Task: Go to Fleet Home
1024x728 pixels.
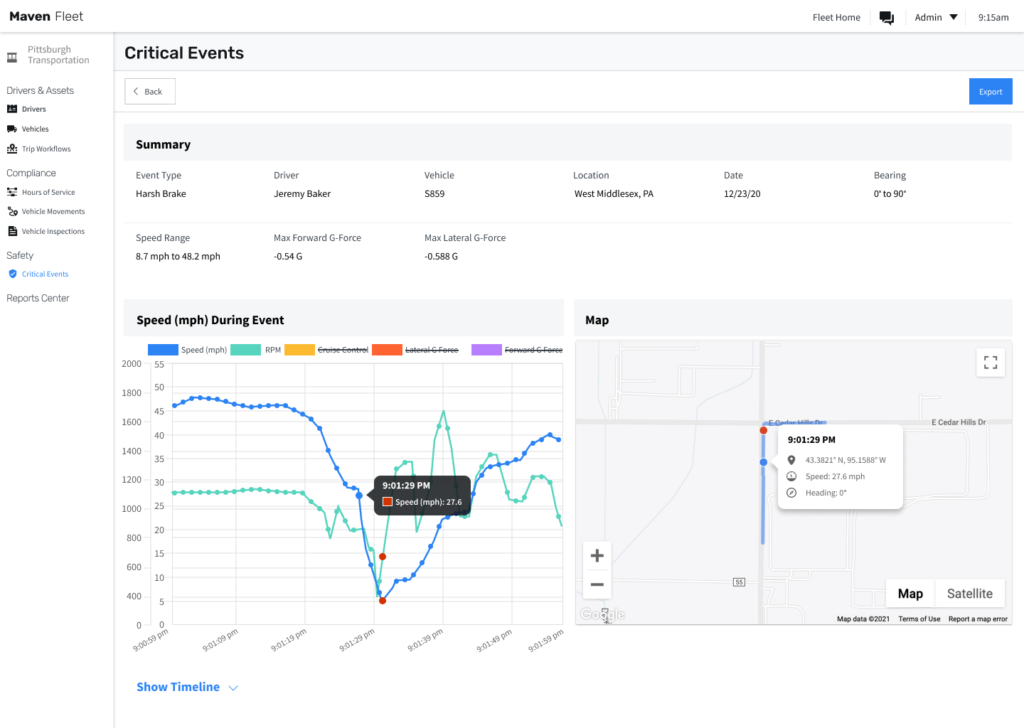Action: coord(836,18)
